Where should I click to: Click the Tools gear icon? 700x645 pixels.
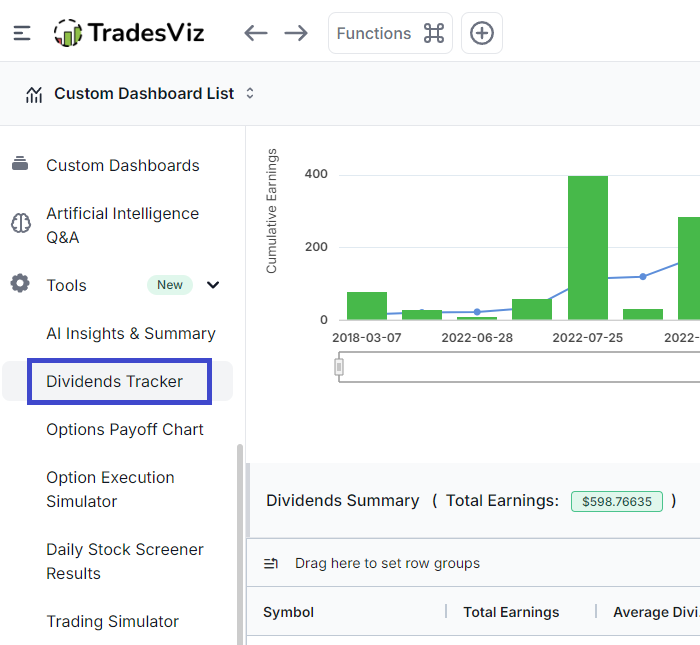tap(20, 283)
